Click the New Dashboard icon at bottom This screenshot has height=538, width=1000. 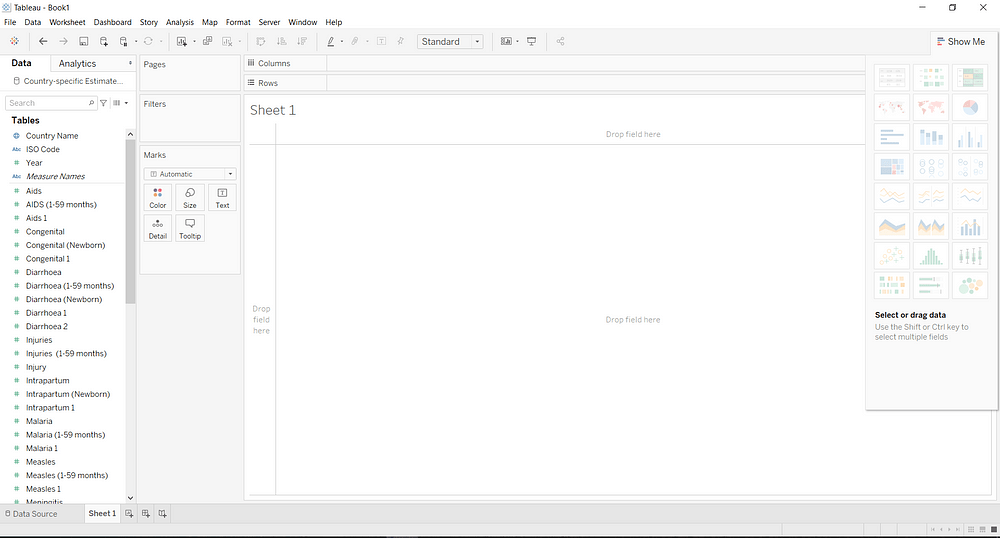145,514
